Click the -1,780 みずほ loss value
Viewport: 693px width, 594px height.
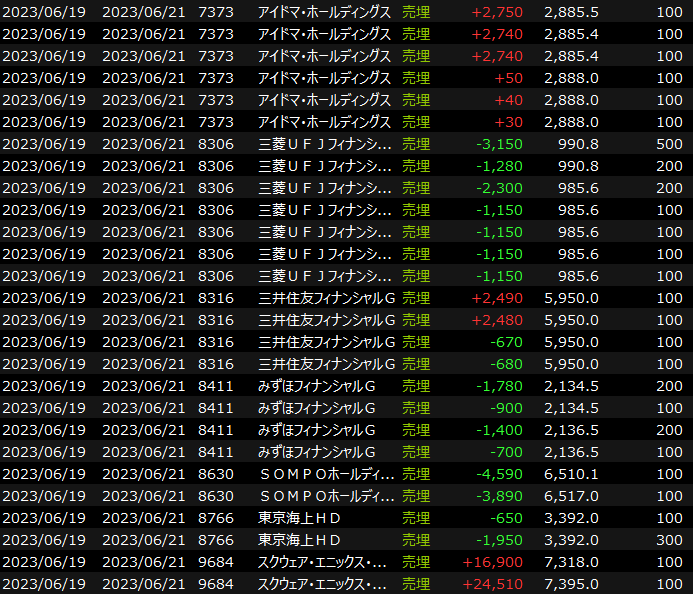pos(499,386)
